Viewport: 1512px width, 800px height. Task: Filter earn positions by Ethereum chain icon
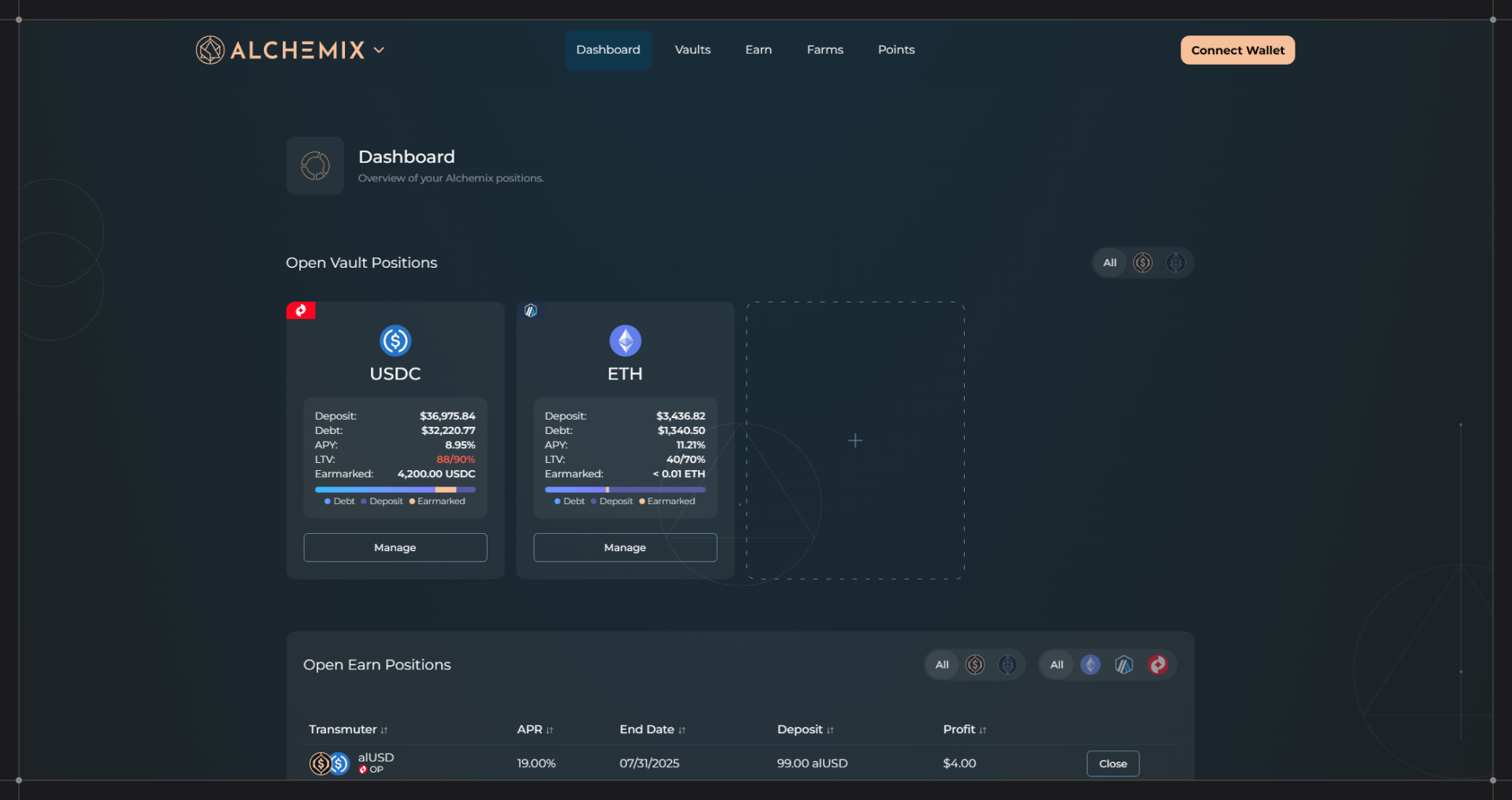(x=1090, y=665)
